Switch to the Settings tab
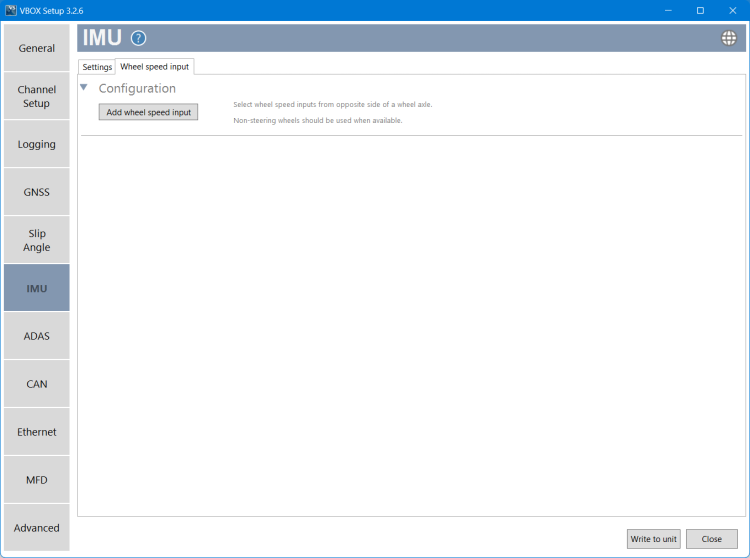 click(97, 67)
